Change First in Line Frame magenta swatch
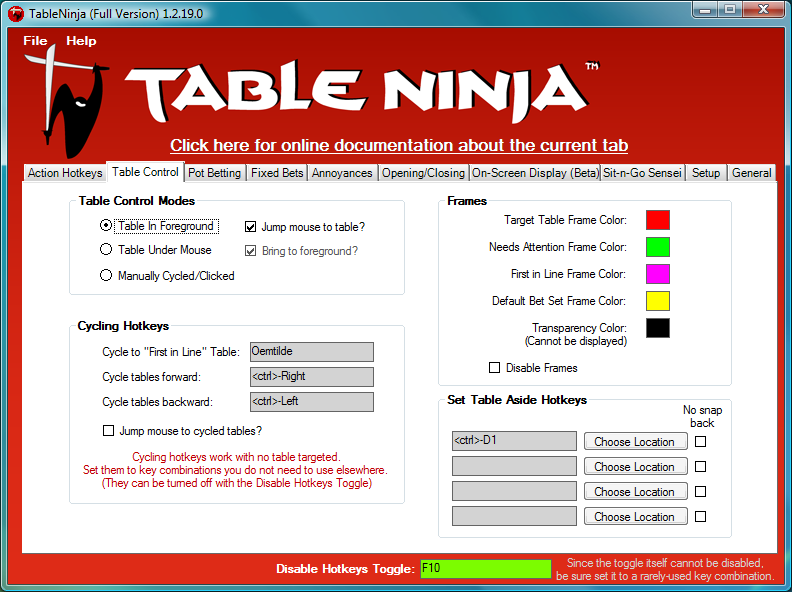 click(x=658, y=274)
